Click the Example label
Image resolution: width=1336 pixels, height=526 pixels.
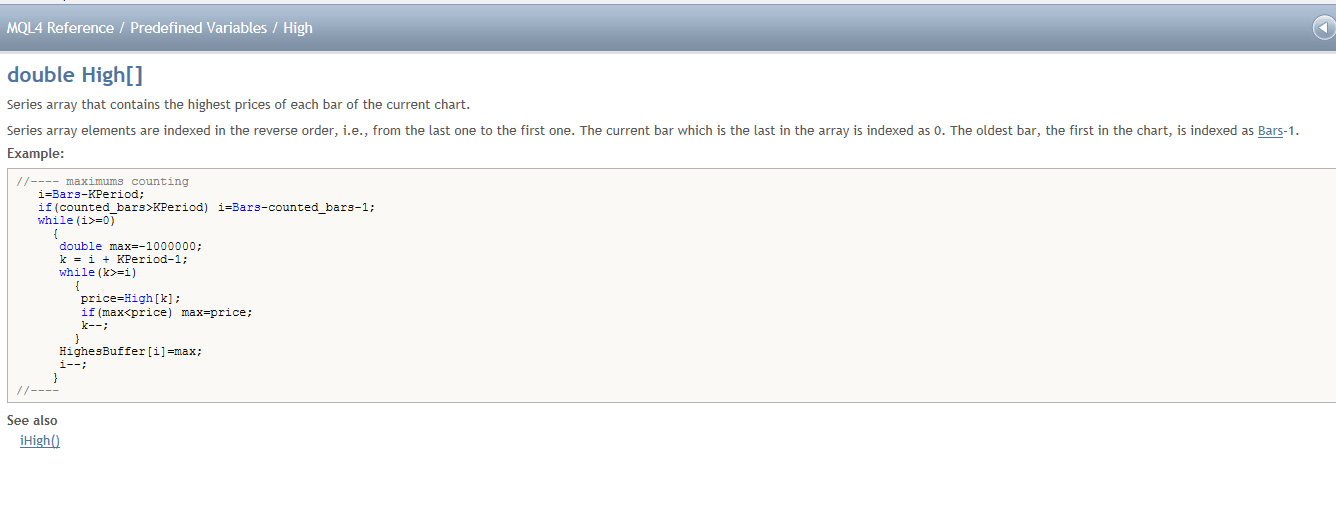(x=35, y=153)
